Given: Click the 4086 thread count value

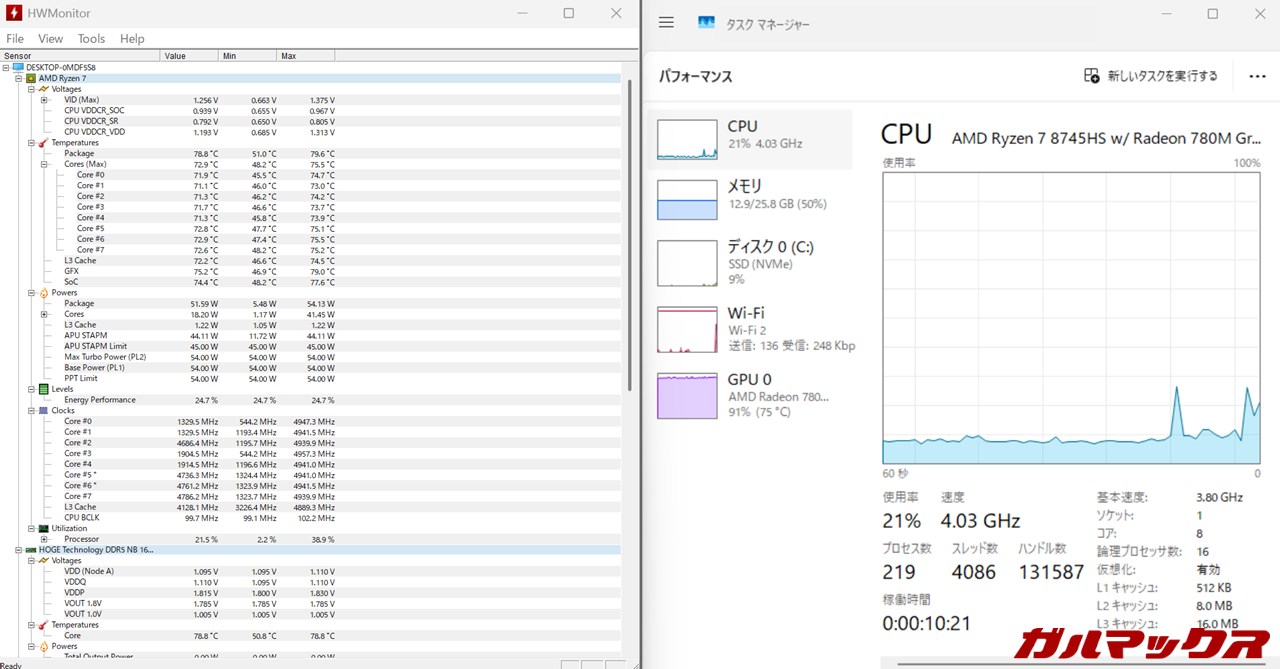Looking at the screenshot, I should point(973,572).
